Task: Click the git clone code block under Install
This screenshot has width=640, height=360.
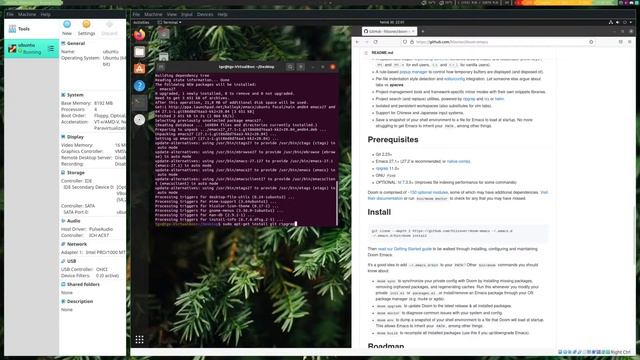Action: coord(458,233)
